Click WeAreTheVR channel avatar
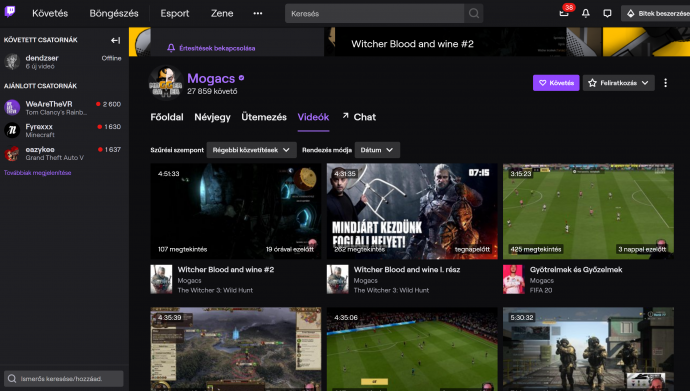Screen dimensions: 690x391 tap(12, 108)
